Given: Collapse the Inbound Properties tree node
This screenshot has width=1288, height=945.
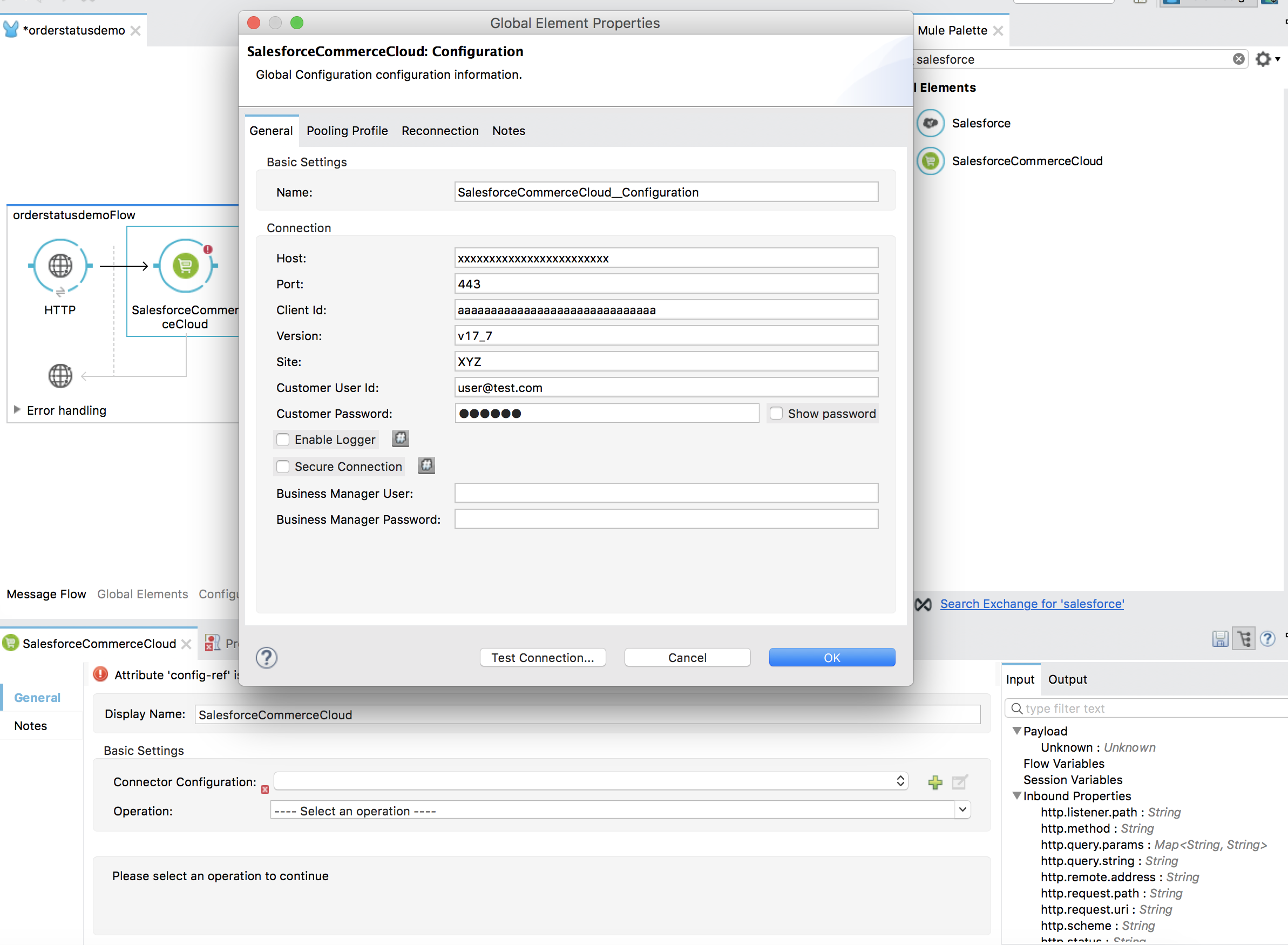Looking at the screenshot, I should pyautogui.click(x=1016, y=795).
